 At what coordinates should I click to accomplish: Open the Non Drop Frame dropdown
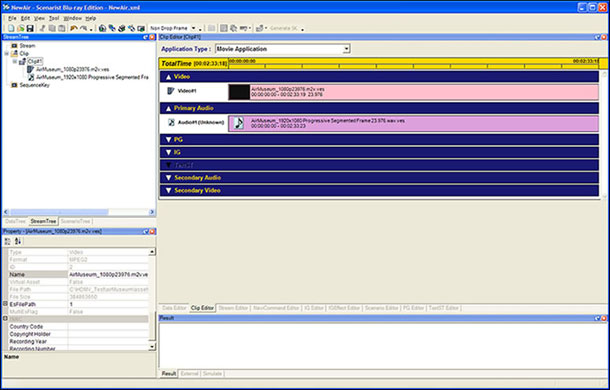(193, 28)
